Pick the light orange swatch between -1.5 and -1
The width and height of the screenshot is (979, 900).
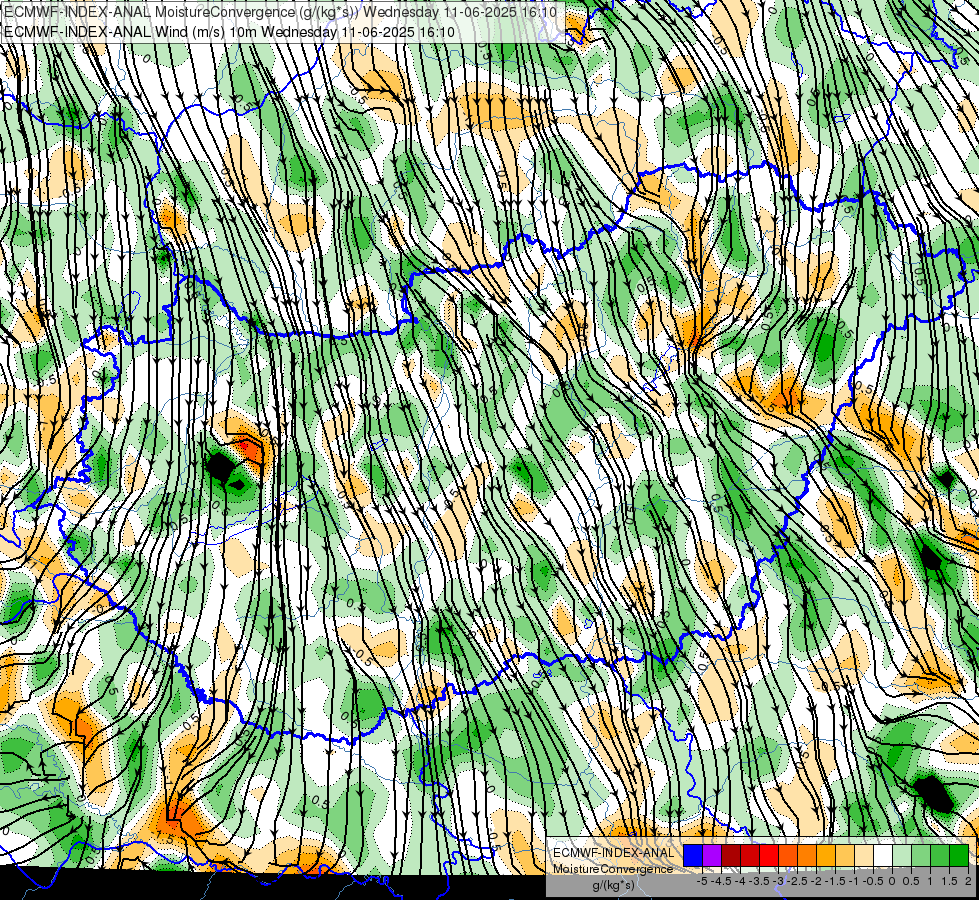845,855
